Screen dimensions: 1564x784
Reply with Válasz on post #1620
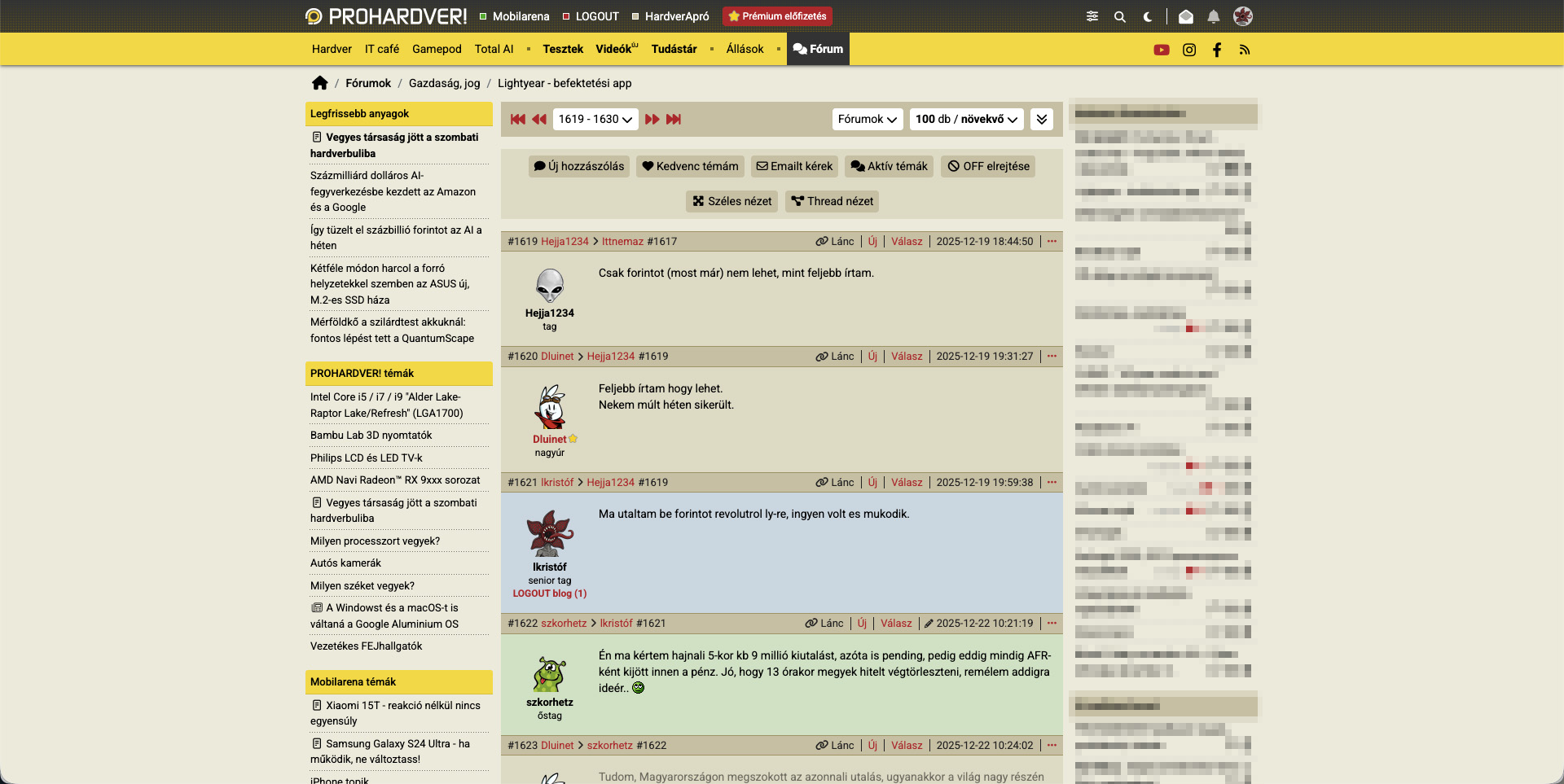(907, 356)
